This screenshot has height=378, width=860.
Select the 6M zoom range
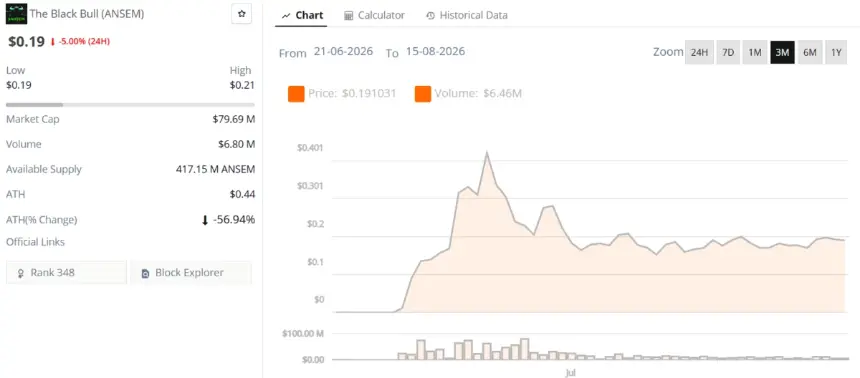(x=810, y=53)
